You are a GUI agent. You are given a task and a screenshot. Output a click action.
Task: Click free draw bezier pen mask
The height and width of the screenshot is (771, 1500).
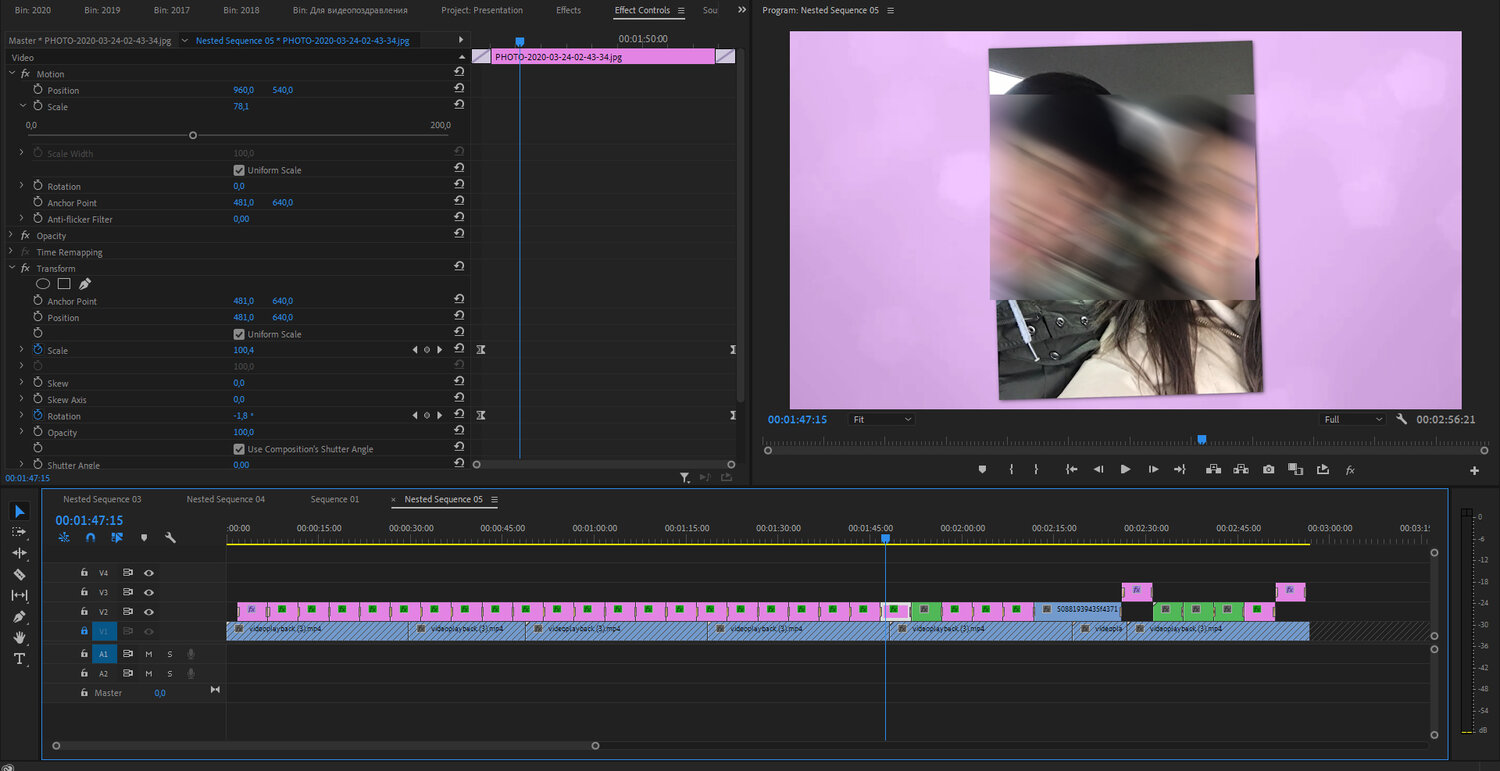pyautogui.click(x=85, y=284)
